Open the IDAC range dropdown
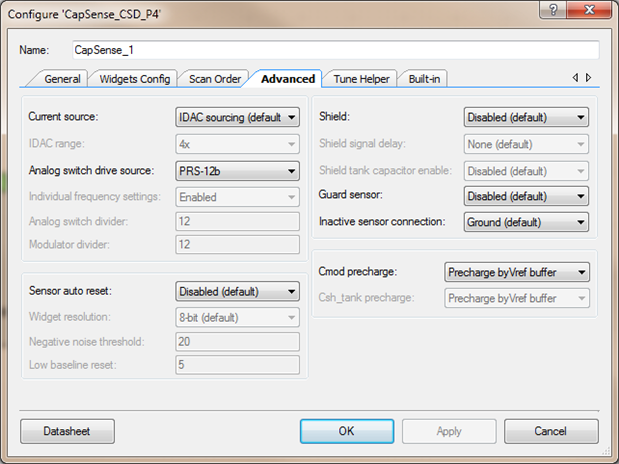This screenshot has height=464, width=619. point(237,144)
